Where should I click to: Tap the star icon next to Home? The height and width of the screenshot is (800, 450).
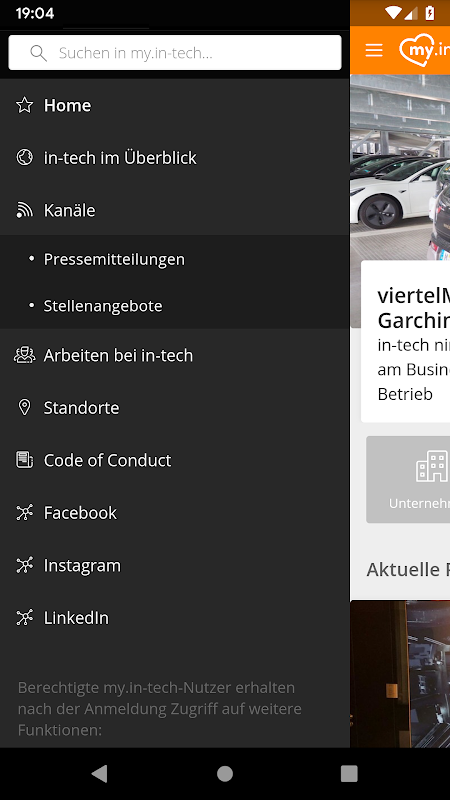pos(24,105)
